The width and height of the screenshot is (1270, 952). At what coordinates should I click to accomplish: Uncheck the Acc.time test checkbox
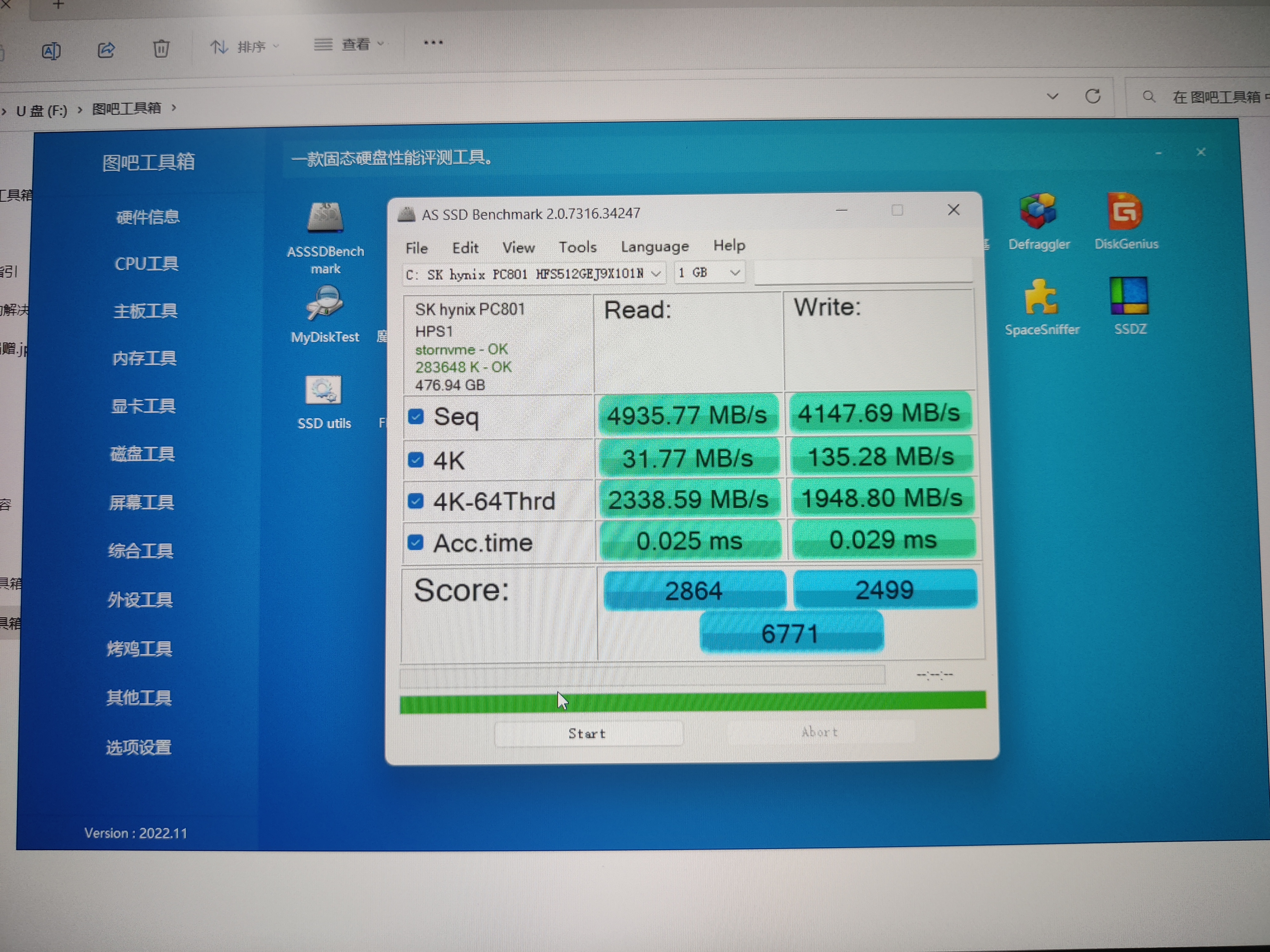tap(415, 542)
